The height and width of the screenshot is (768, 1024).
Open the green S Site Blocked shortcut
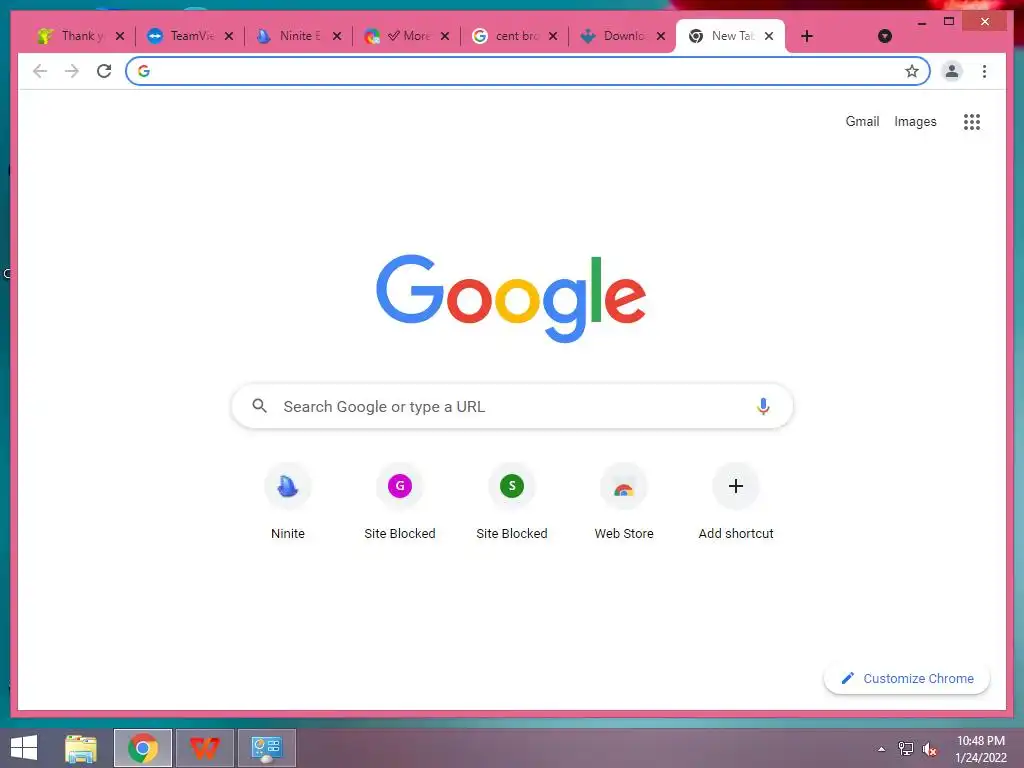click(x=512, y=502)
